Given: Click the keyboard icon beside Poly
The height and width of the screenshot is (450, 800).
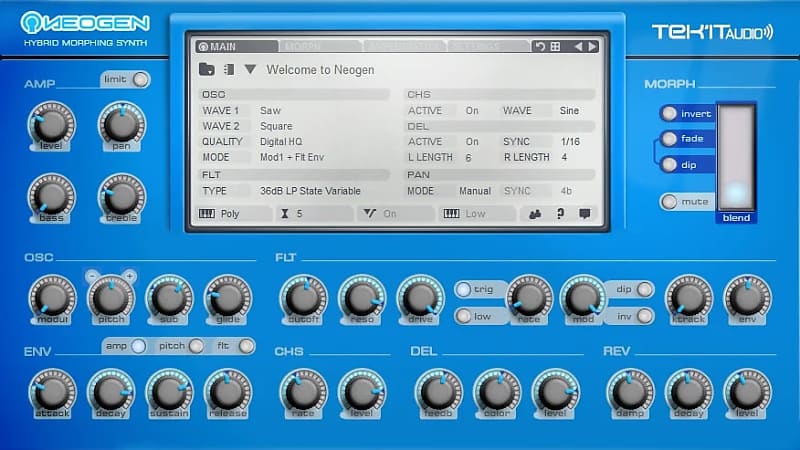Looking at the screenshot, I should pos(207,213).
